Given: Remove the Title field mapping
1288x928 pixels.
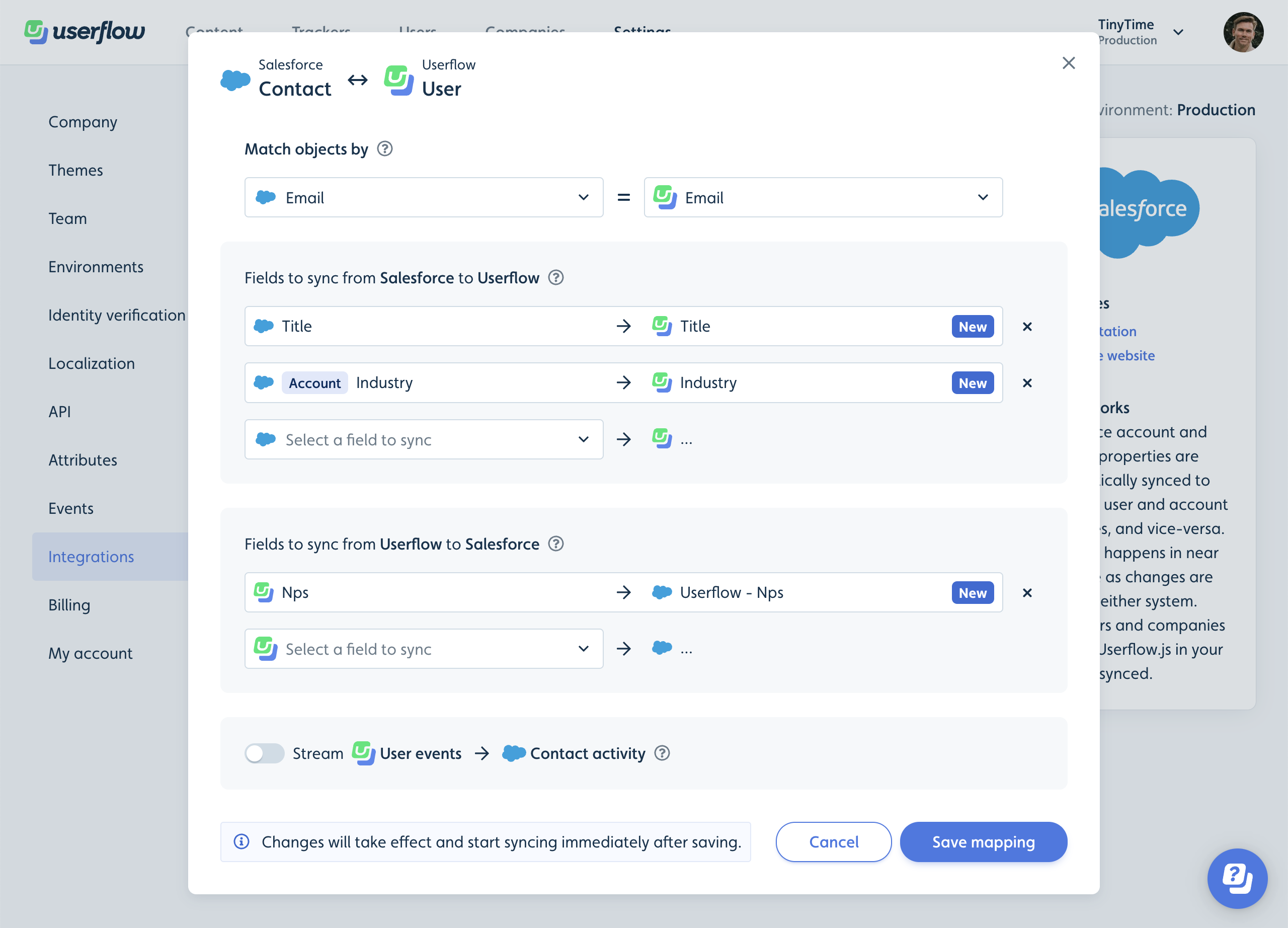Looking at the screenshot, I should [x=1027, y=327].
